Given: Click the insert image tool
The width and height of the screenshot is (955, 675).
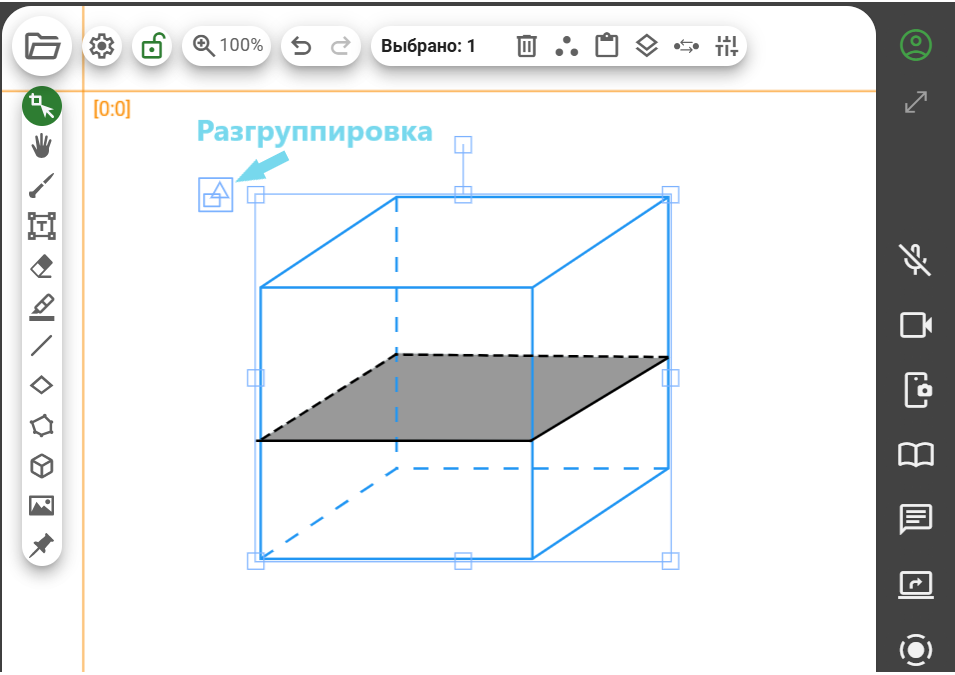Looking at the screenshot, I should (41, 506).
